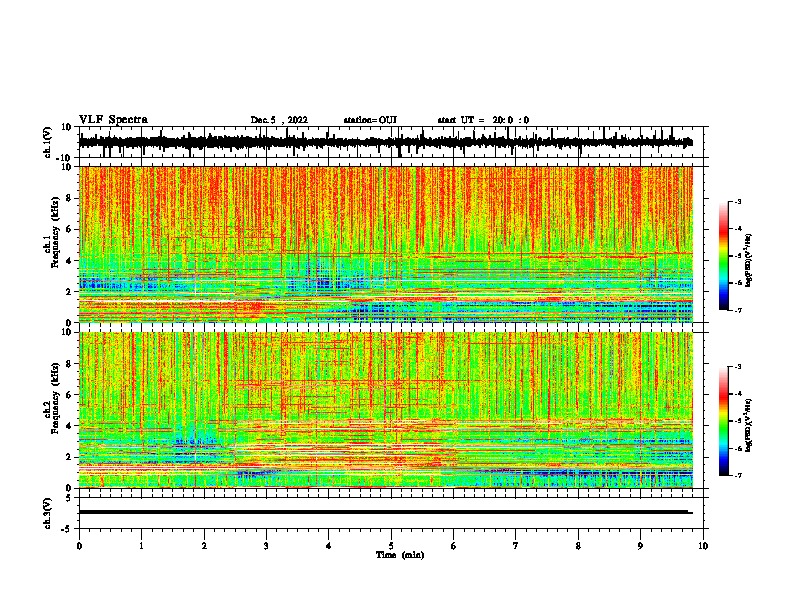Click the ch.1 voltage waveform trace panel
This screenshot has width=792, height=612.
[391, 142]
